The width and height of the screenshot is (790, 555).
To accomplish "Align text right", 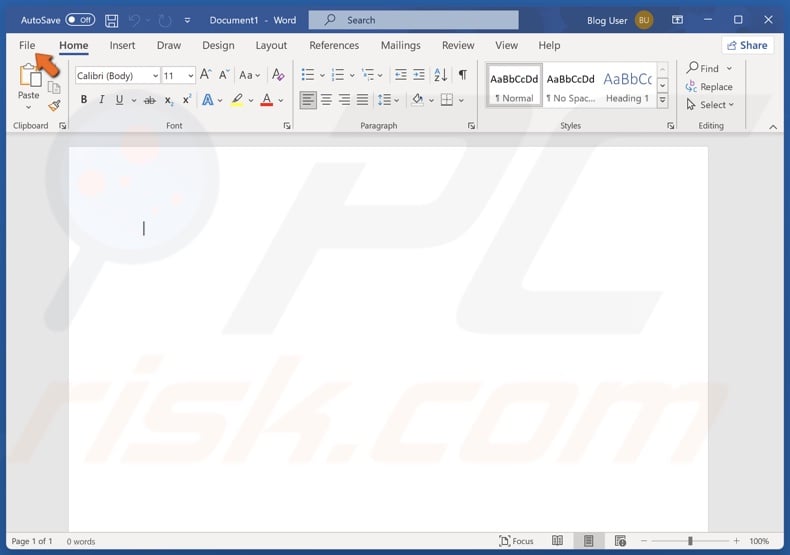I will pyautogui.click(x=345, y=100).
